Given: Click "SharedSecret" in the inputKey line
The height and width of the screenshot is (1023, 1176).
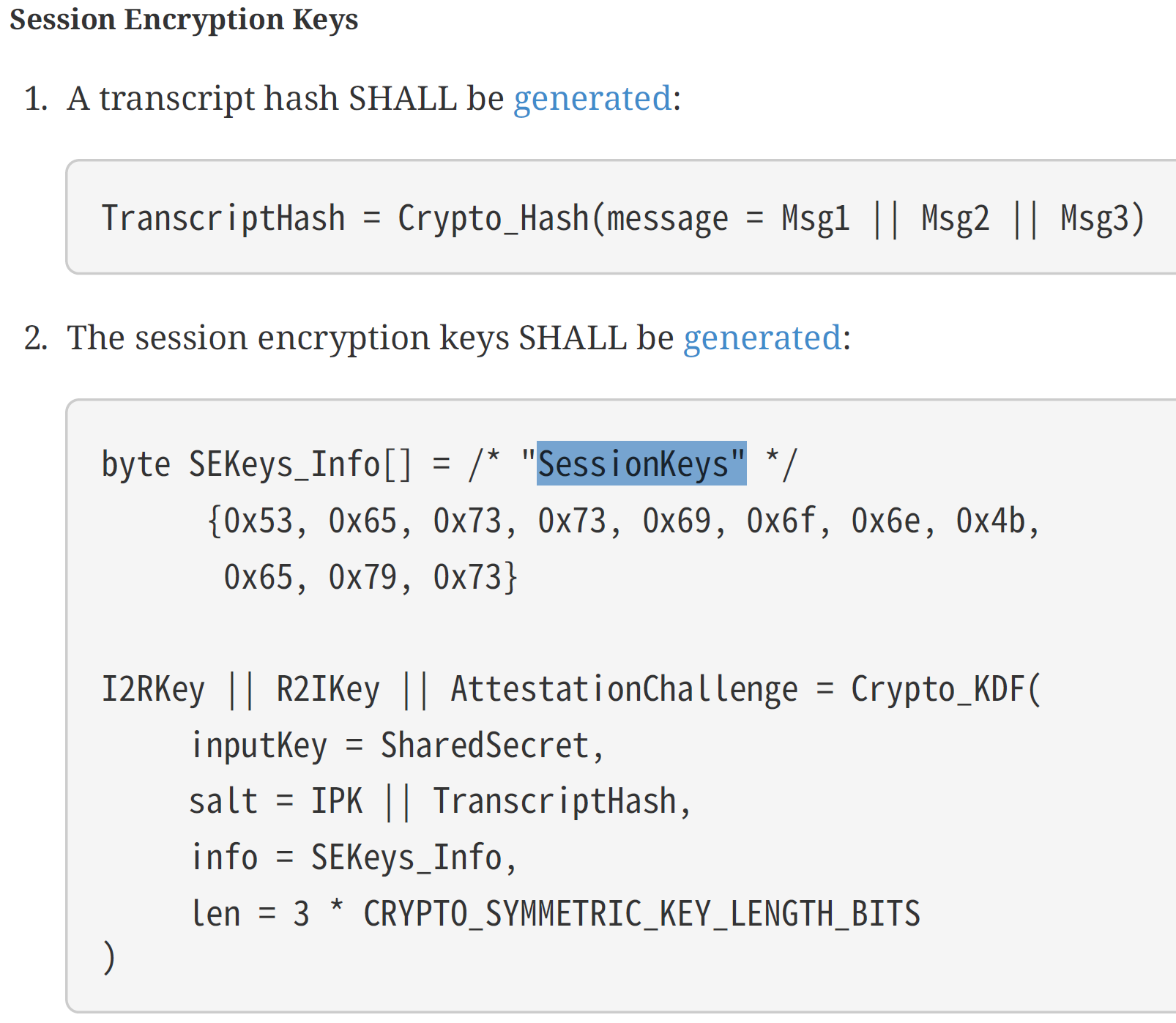Looking at the screenshot, I should (485, 745).
